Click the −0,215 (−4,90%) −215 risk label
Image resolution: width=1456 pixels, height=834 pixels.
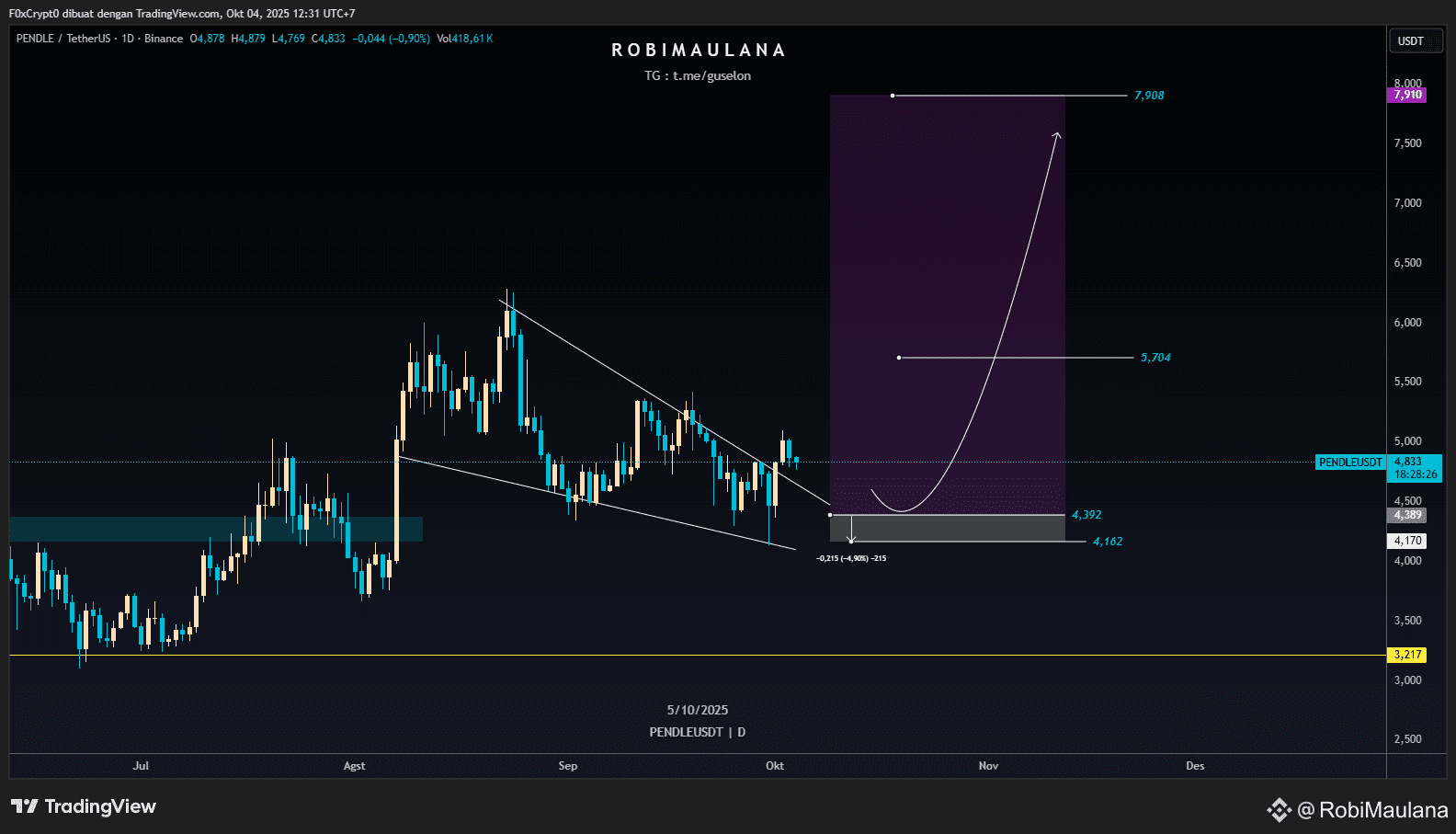point(851,558)
